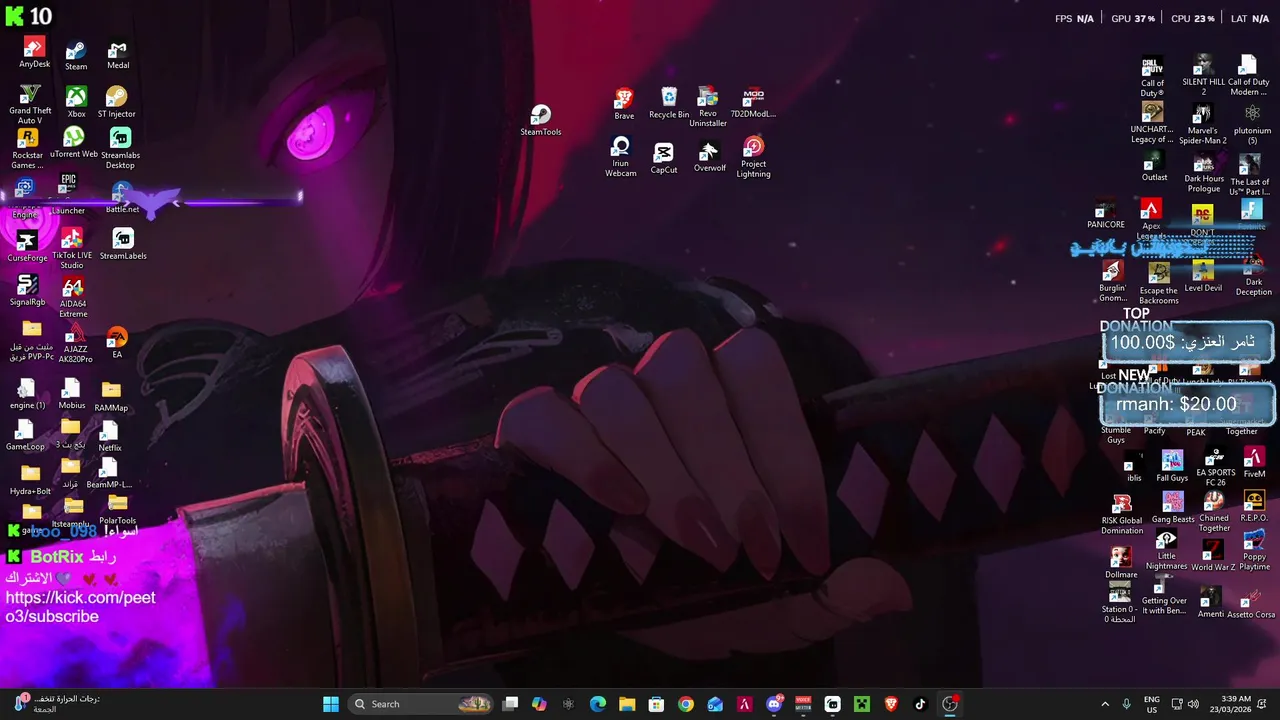The height and width of the screenshot is (720, 1280).
Task: Open Microsoft Edge from the taskbar
Action: point(598,704)
